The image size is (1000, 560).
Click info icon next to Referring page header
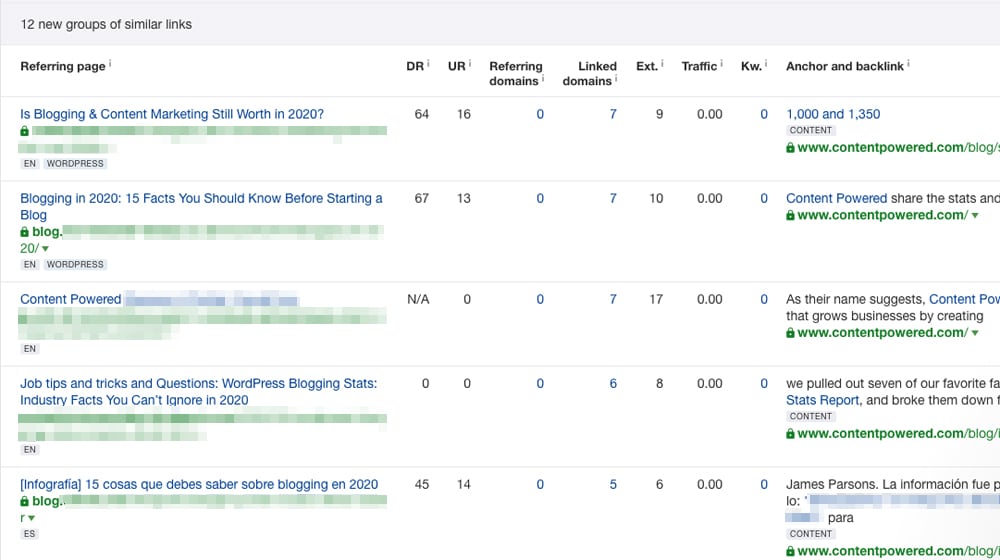pos(110,63)
